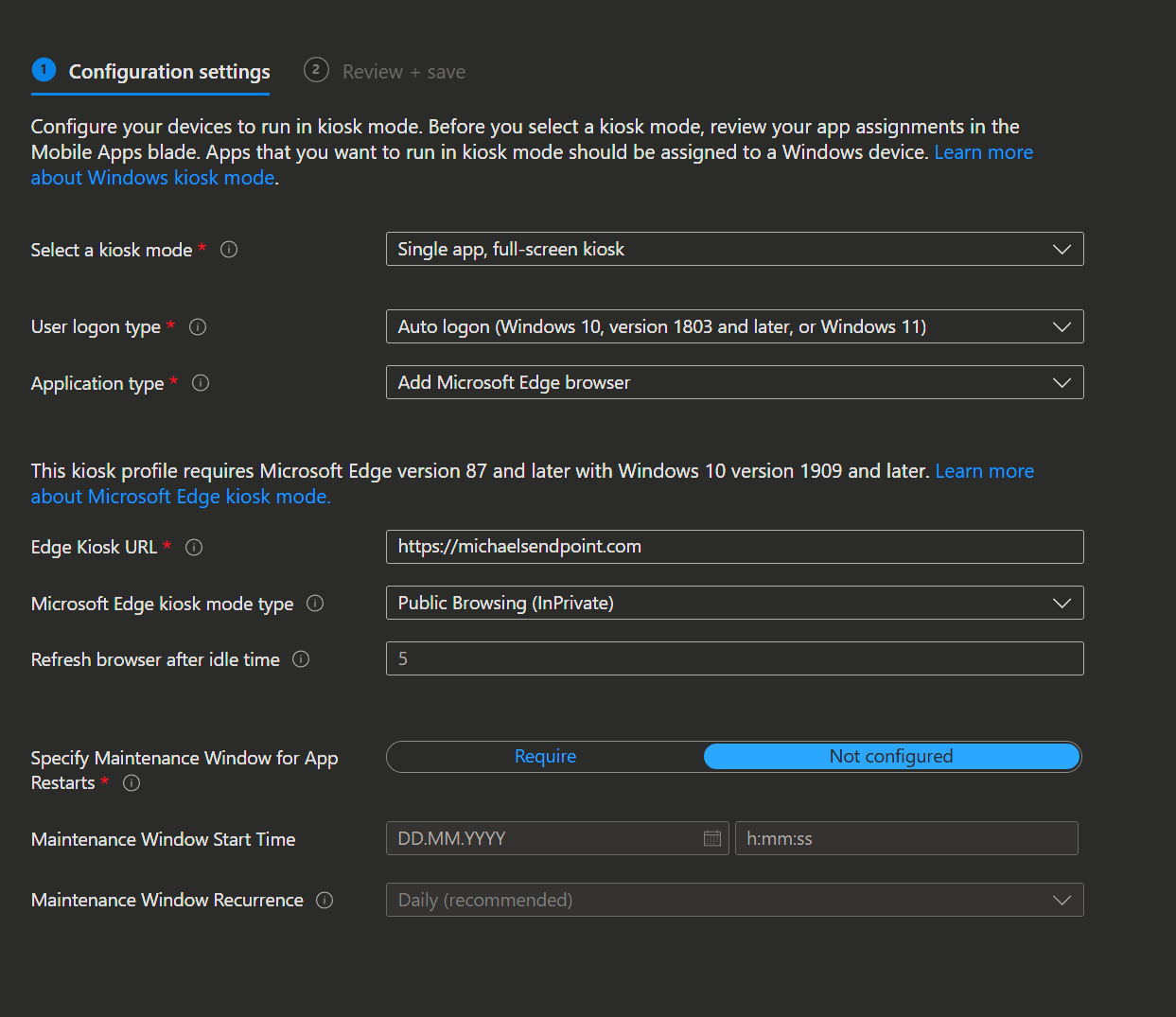Click the info icon next to Edge Kiosk URL
Viewport: 1176px width, 1017px height.
click(x=193, y=547)
